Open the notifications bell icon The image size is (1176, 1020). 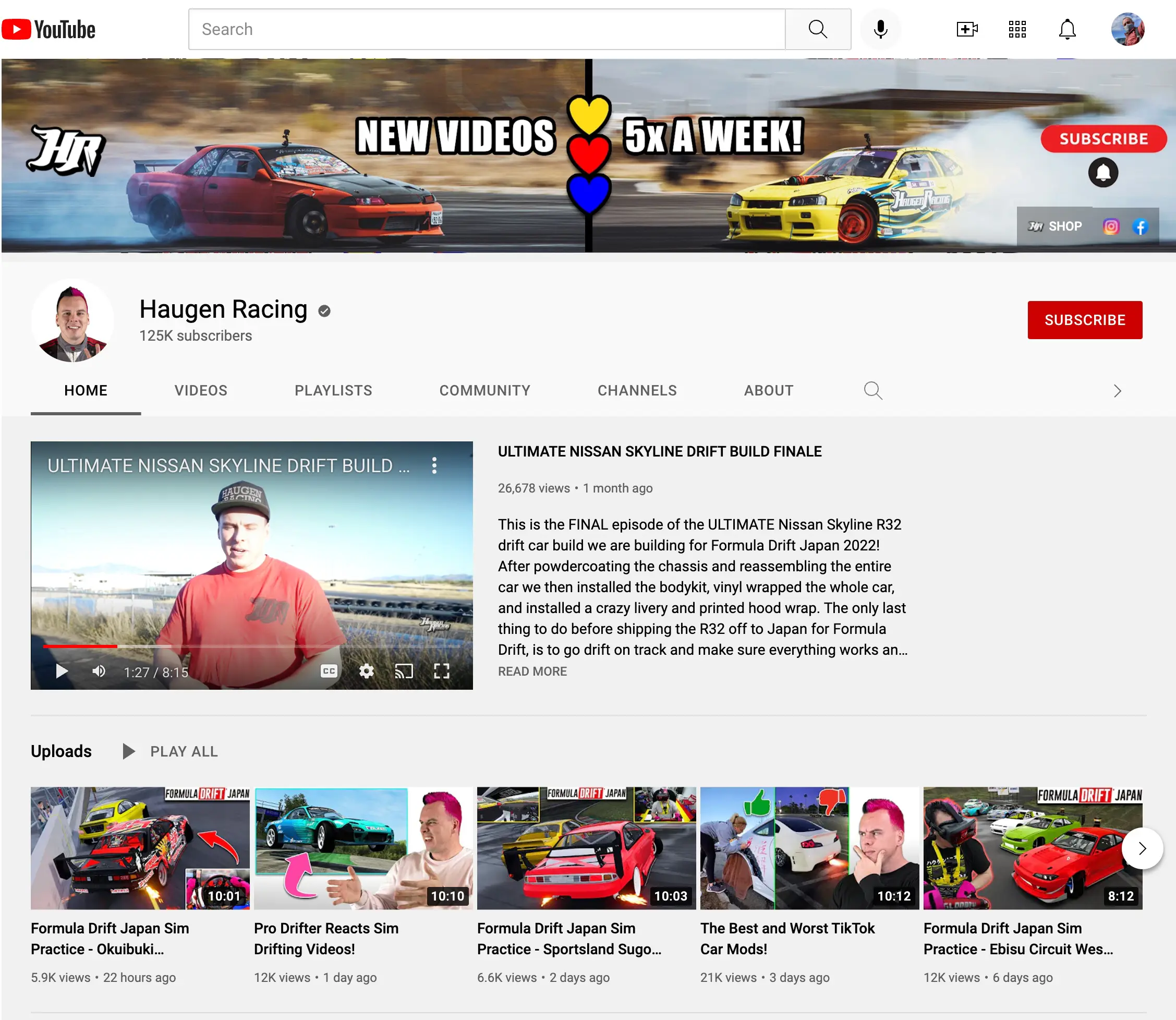coord(1067,29)
